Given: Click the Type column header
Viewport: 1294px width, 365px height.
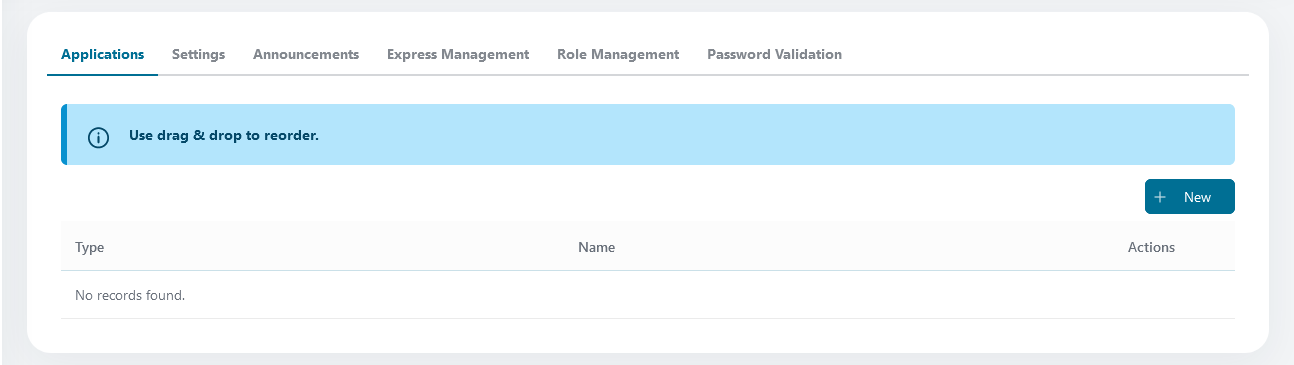Looking at the screenshot, I should (x=90, y=247).
